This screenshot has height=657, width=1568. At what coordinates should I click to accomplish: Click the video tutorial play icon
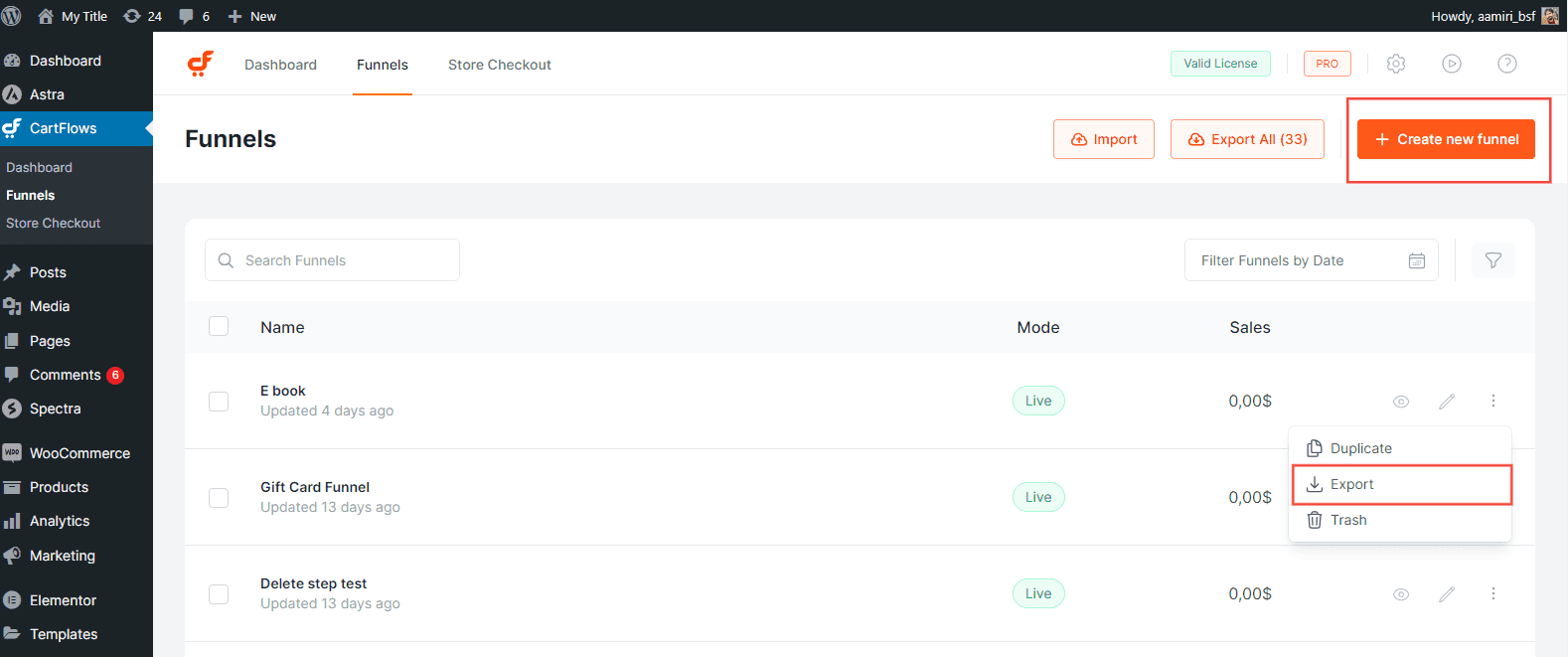pos(1452,64)
